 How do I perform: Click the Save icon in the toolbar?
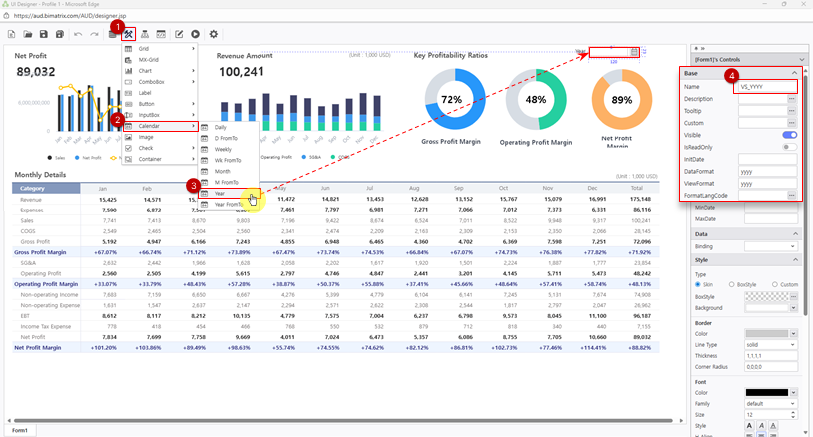(45, 34)
